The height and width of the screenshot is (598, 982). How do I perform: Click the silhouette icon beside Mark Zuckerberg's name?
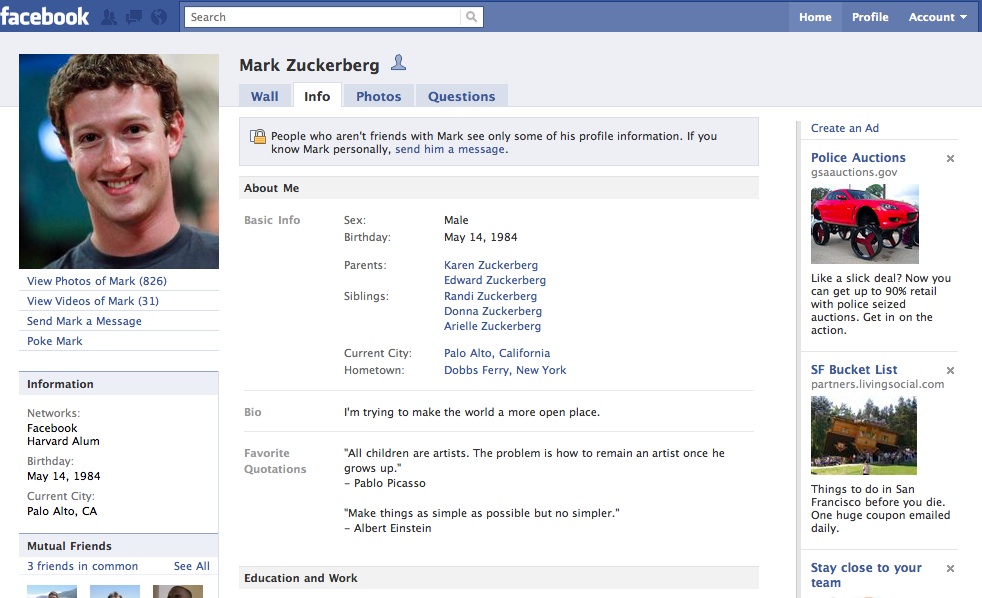click(x=398, y=62)
